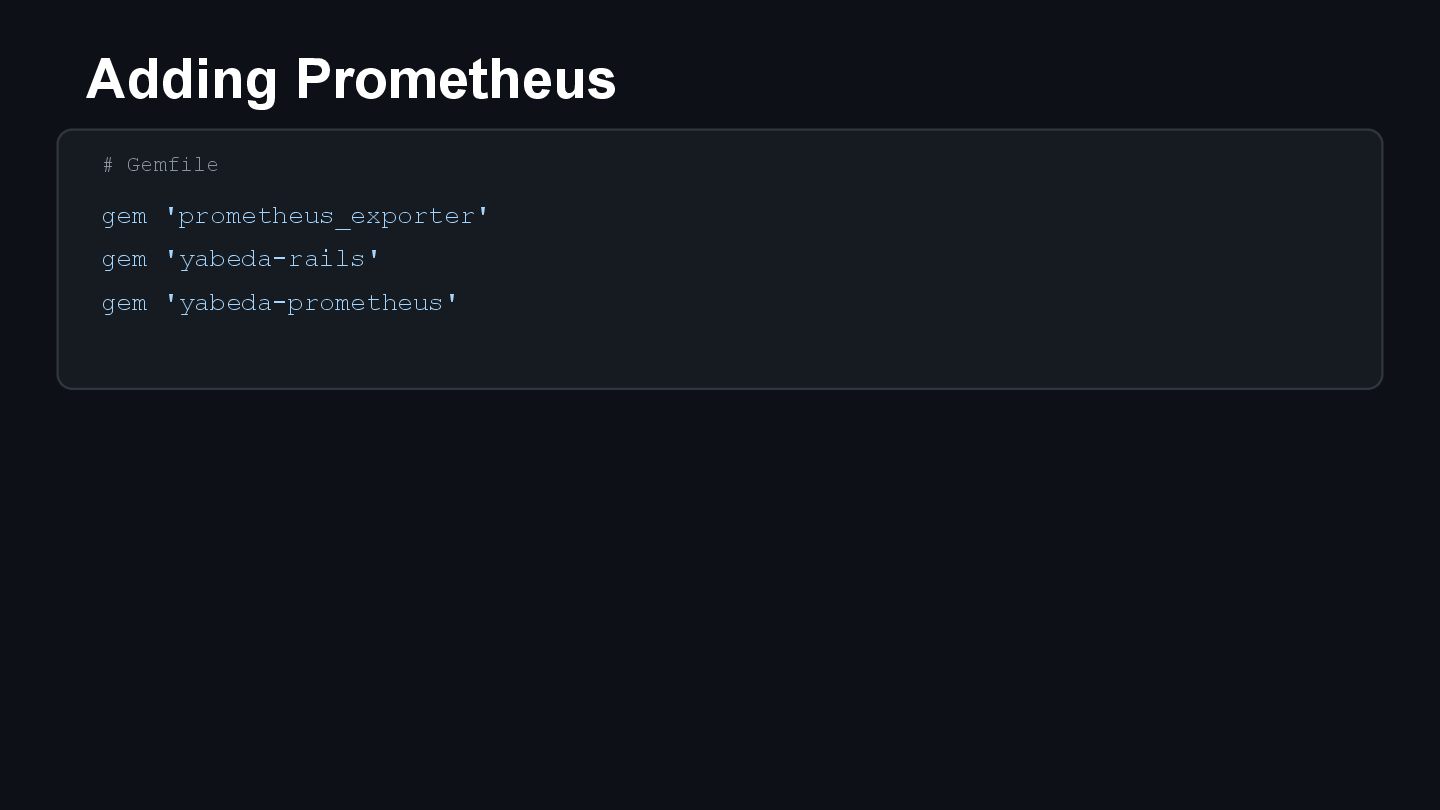Click the gem 'prometheus_exporter' code line
Image resolution: width=1440 pixels, height=810 pixels.
coord(295,216)
